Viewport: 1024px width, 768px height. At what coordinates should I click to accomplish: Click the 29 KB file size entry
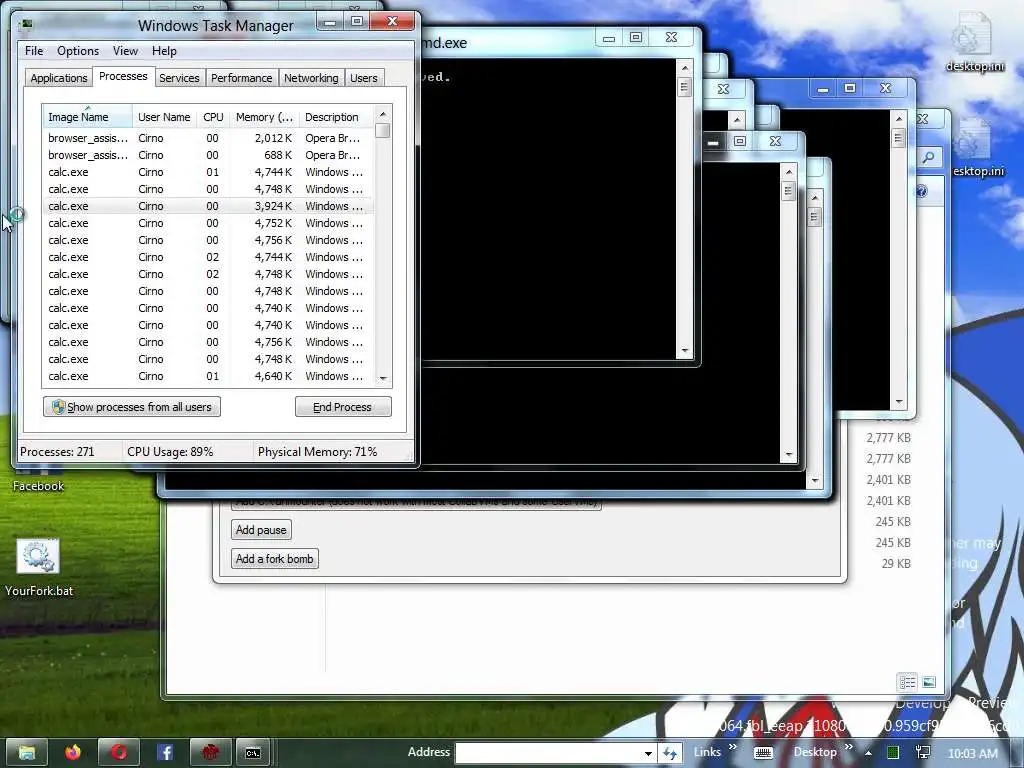[895, 563]
